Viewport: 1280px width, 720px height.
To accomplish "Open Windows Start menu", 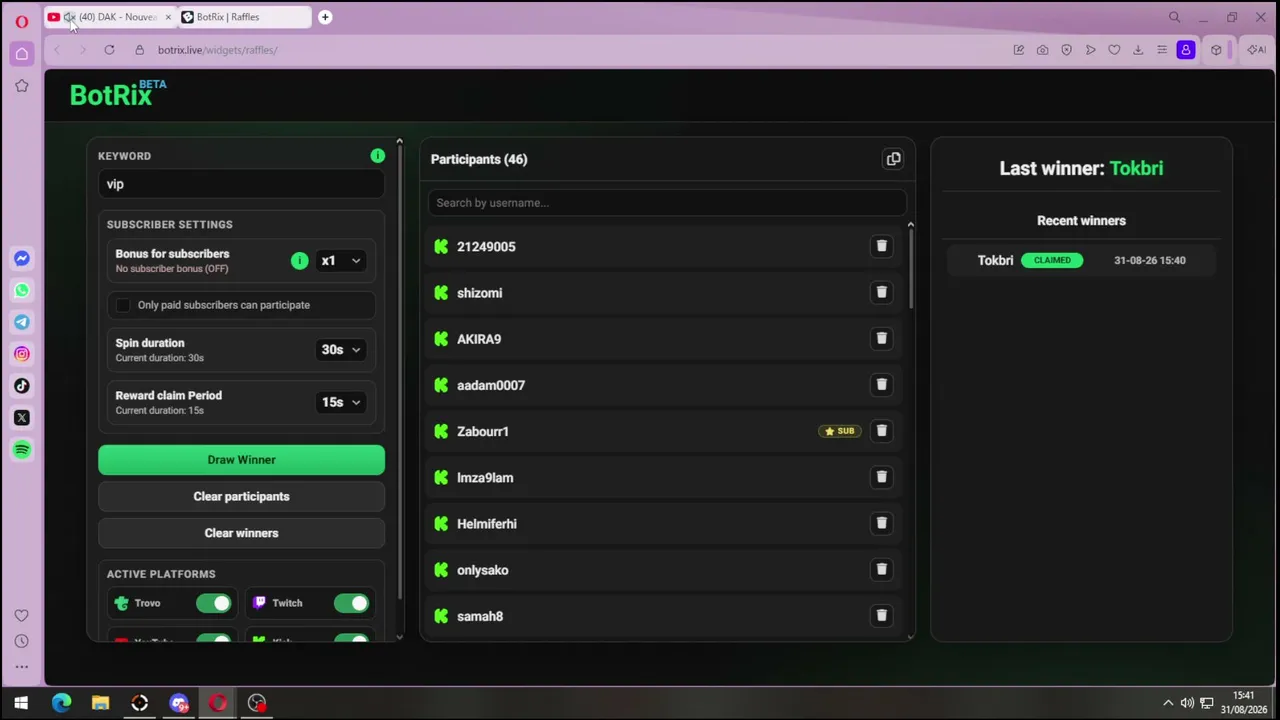I will click(x=21, y=703).
